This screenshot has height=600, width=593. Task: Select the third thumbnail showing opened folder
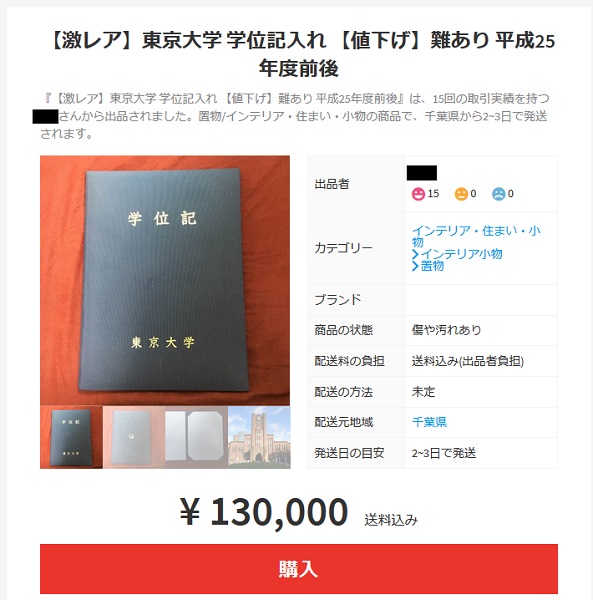(196, 437)
